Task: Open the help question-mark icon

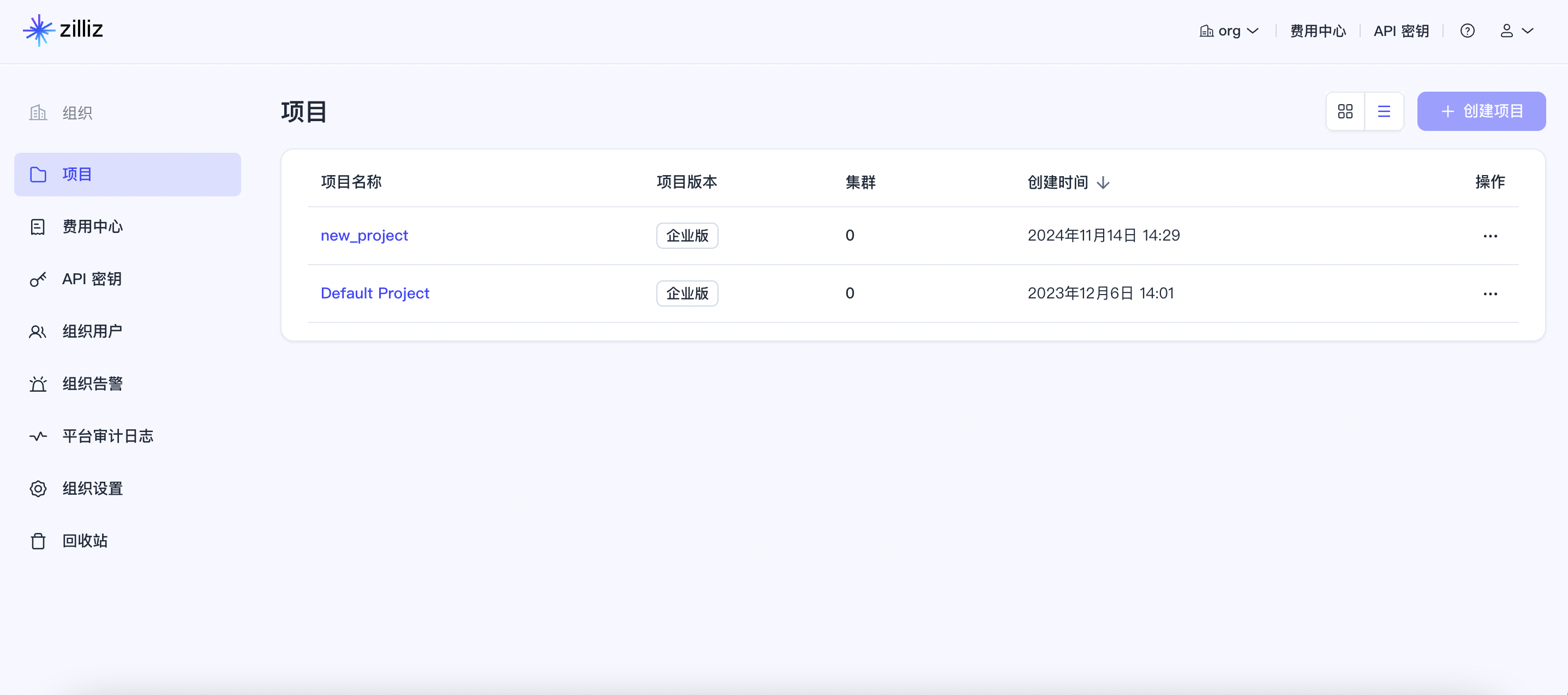Action: click(x=1467, y=31)
